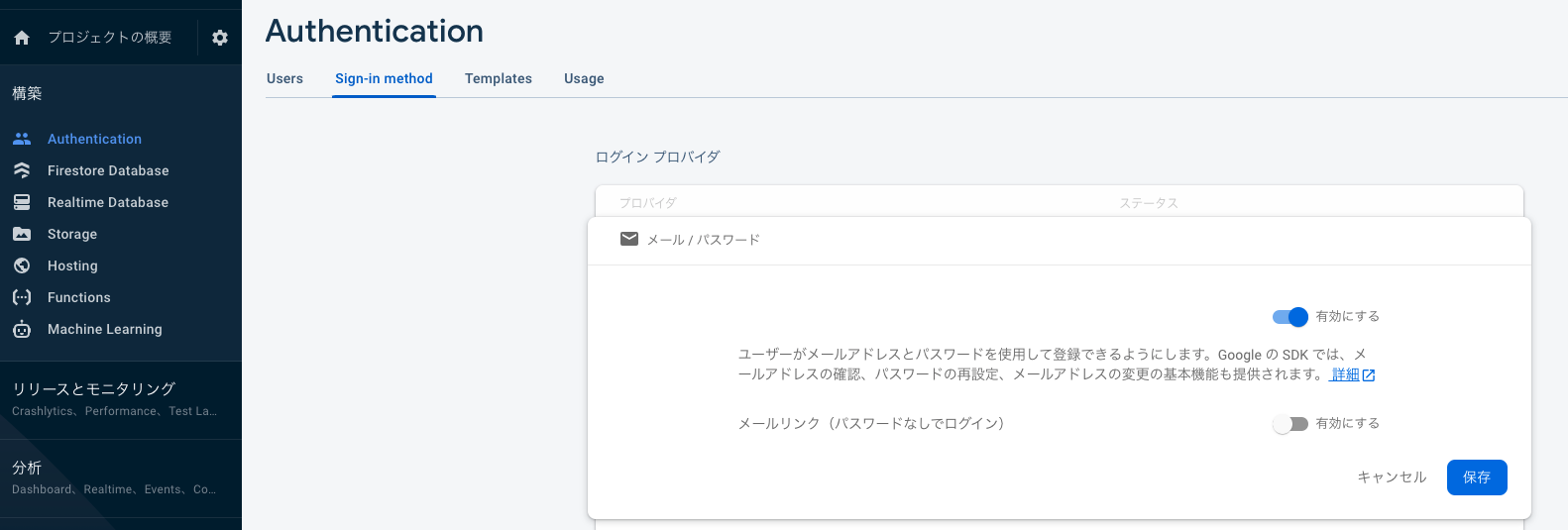
Task: Switch to the Templates tab
Action: point(499,78)
